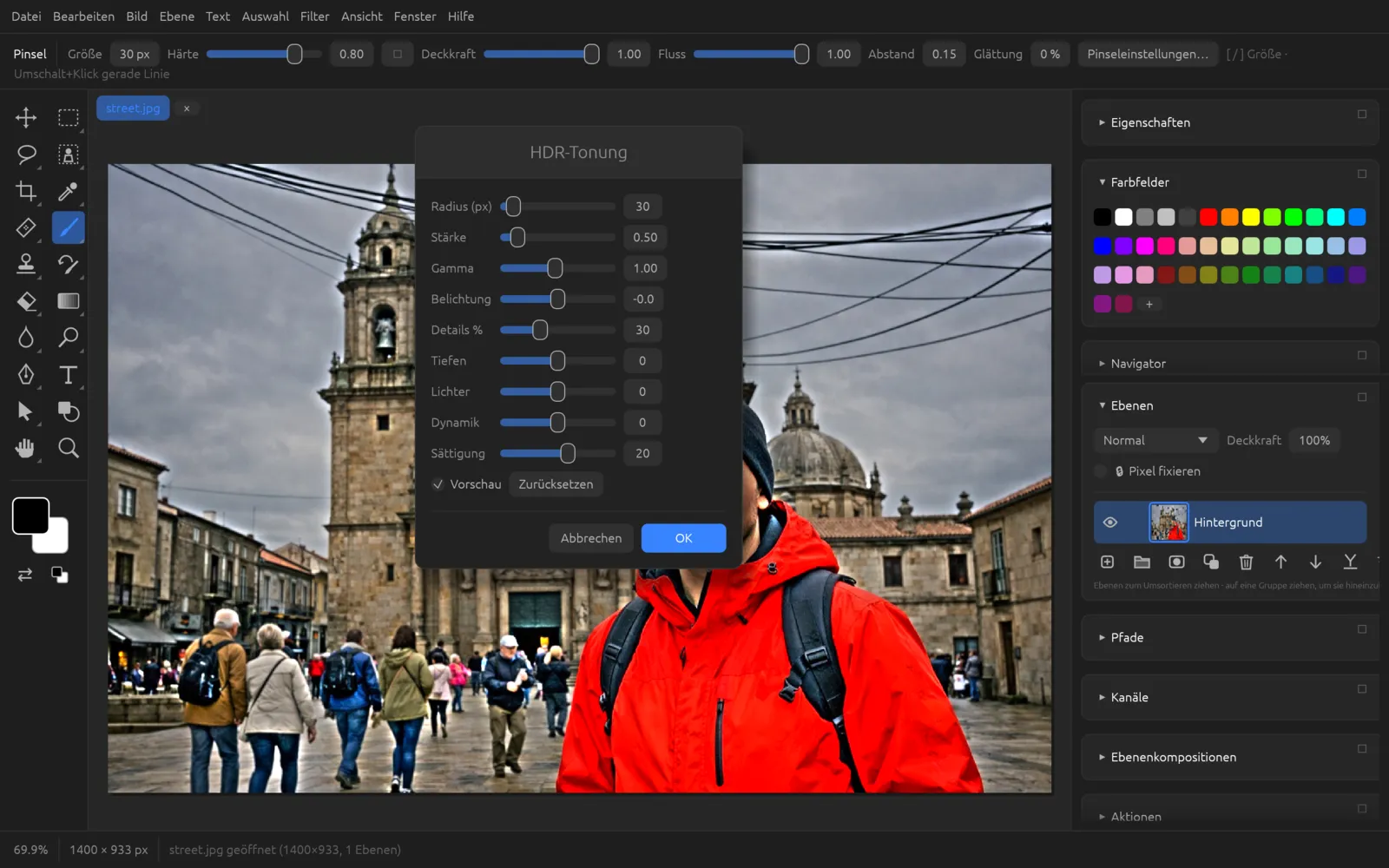1389x868 pixels.
Task: Open Pinseleinstellungen… settings
Action: coord(1148,54)
